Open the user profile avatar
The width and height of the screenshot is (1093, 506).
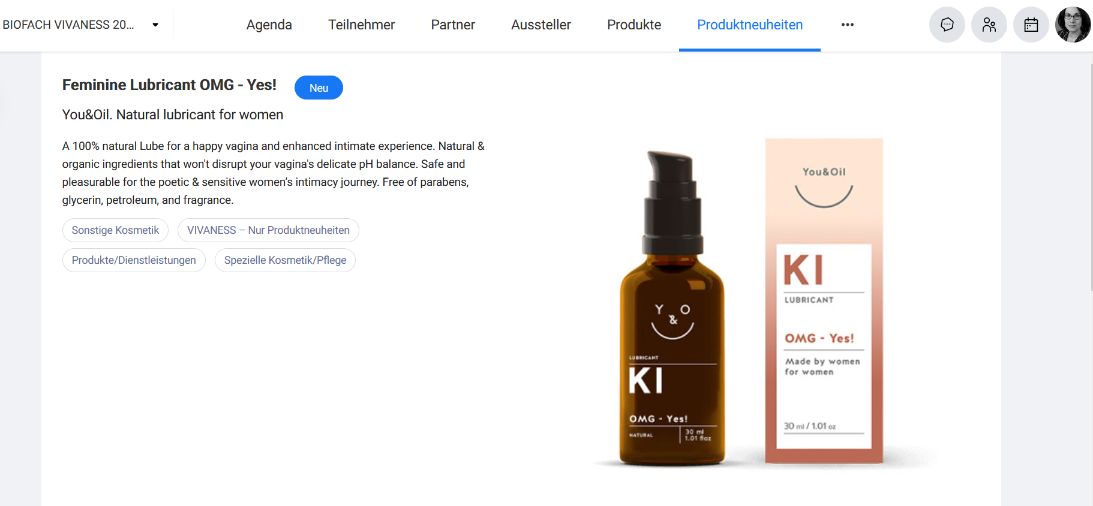[1073, 24]
